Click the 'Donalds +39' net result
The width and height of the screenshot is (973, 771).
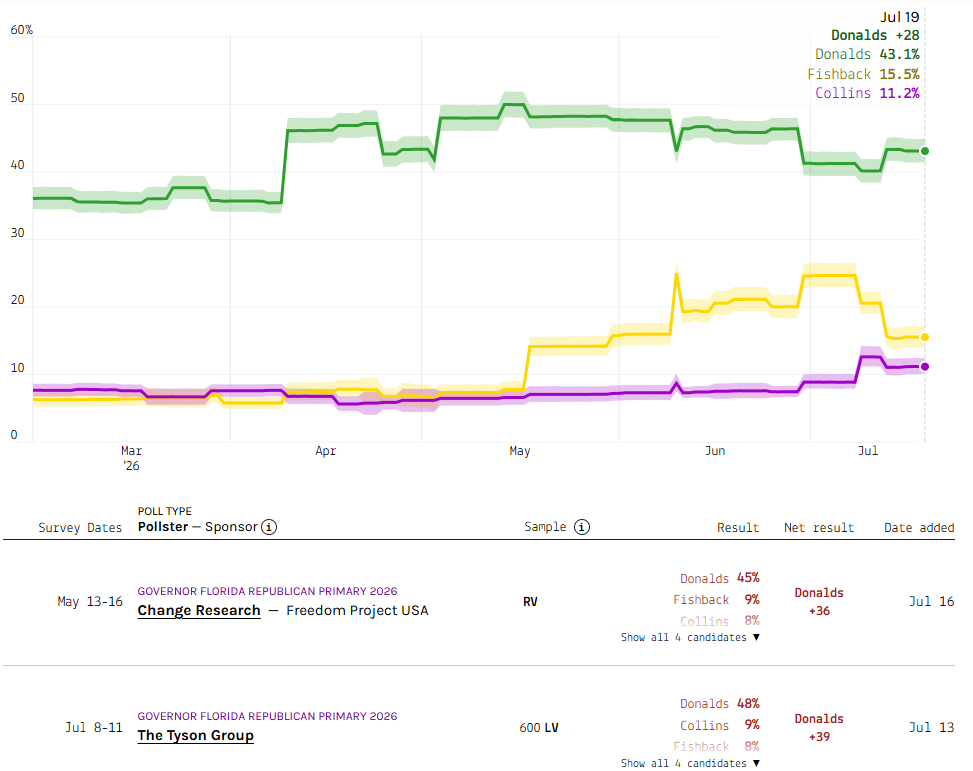[819, 728]
